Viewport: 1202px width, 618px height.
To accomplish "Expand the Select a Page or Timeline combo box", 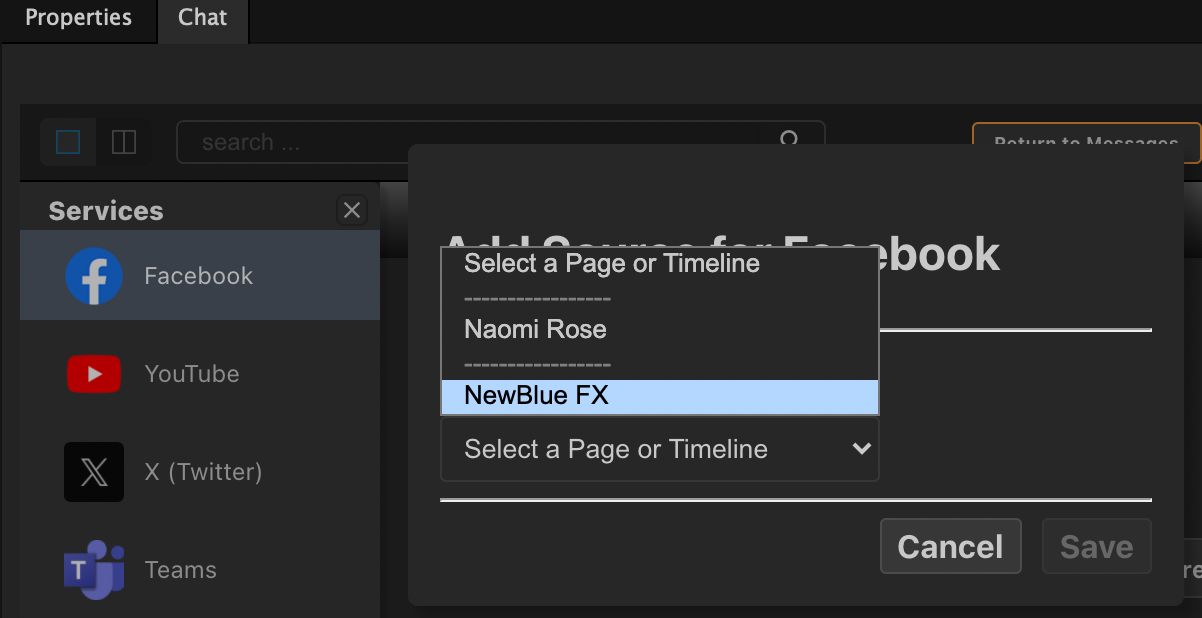I will coord(660,450).
